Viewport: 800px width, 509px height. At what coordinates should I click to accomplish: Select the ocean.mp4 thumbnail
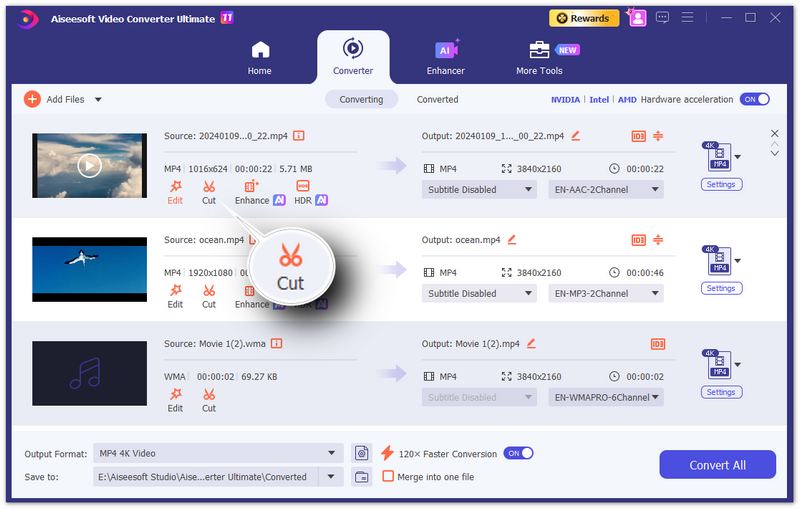coord(89,269)
